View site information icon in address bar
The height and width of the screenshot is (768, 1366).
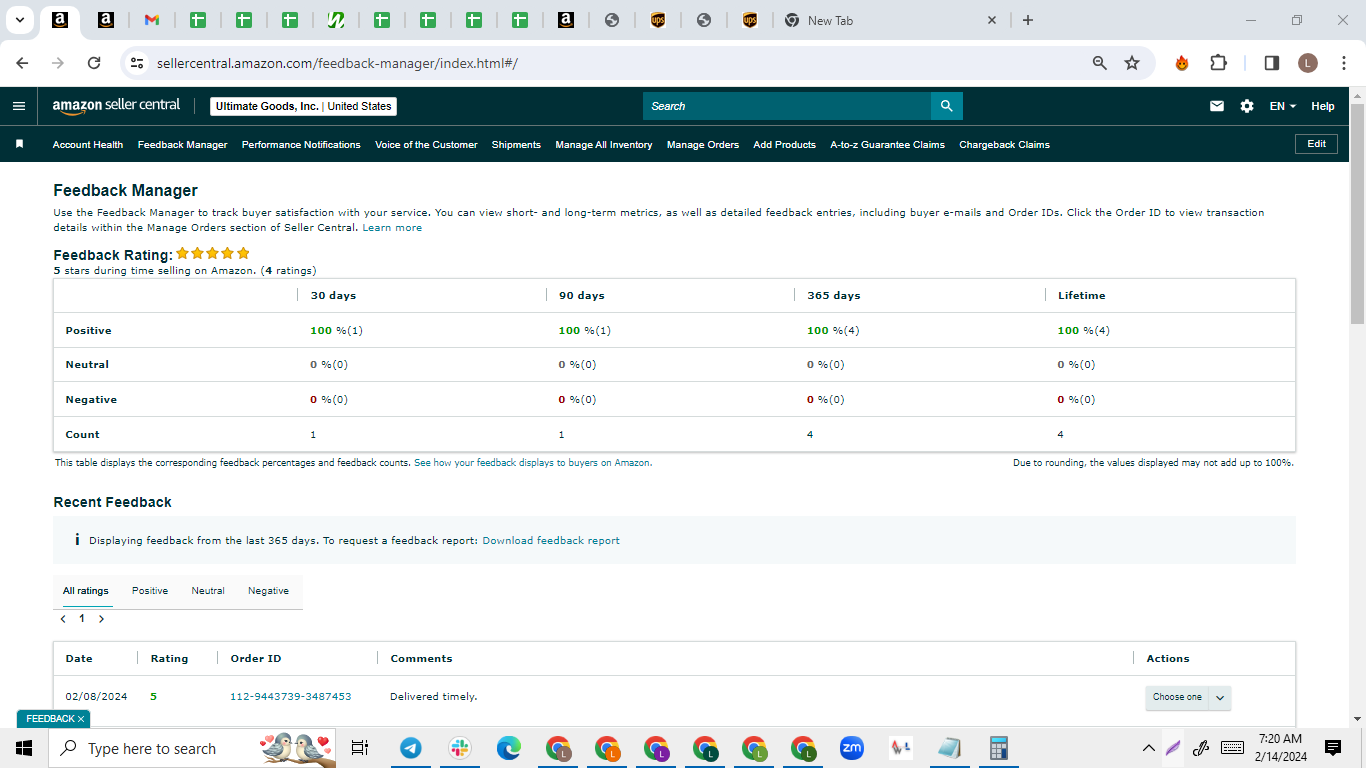[138, 63]
